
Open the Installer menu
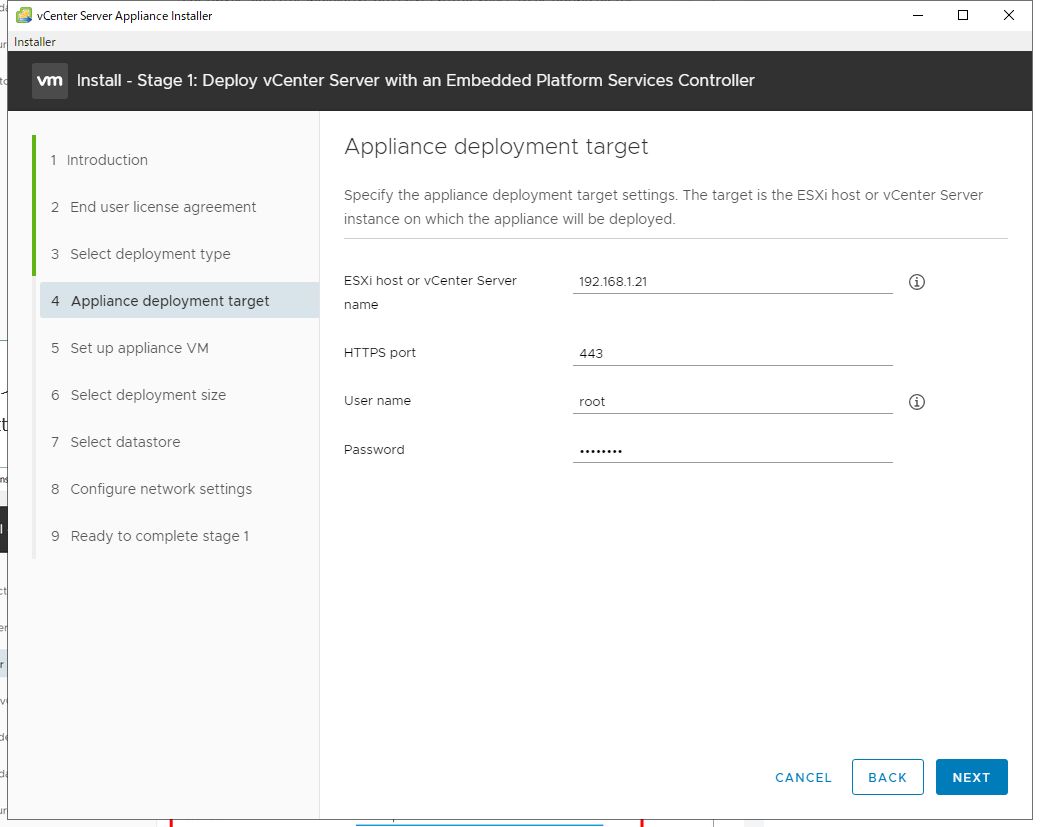(35, 42)
